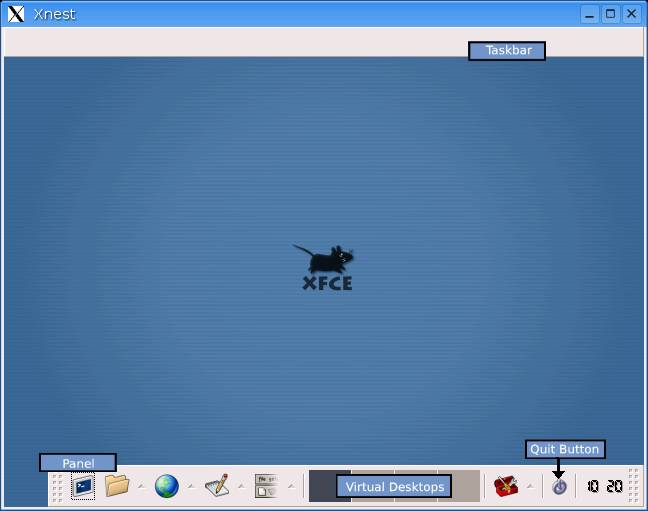Open the file manager folder icon
Viewport: 648px width, 511px height.
pos(117,485)
